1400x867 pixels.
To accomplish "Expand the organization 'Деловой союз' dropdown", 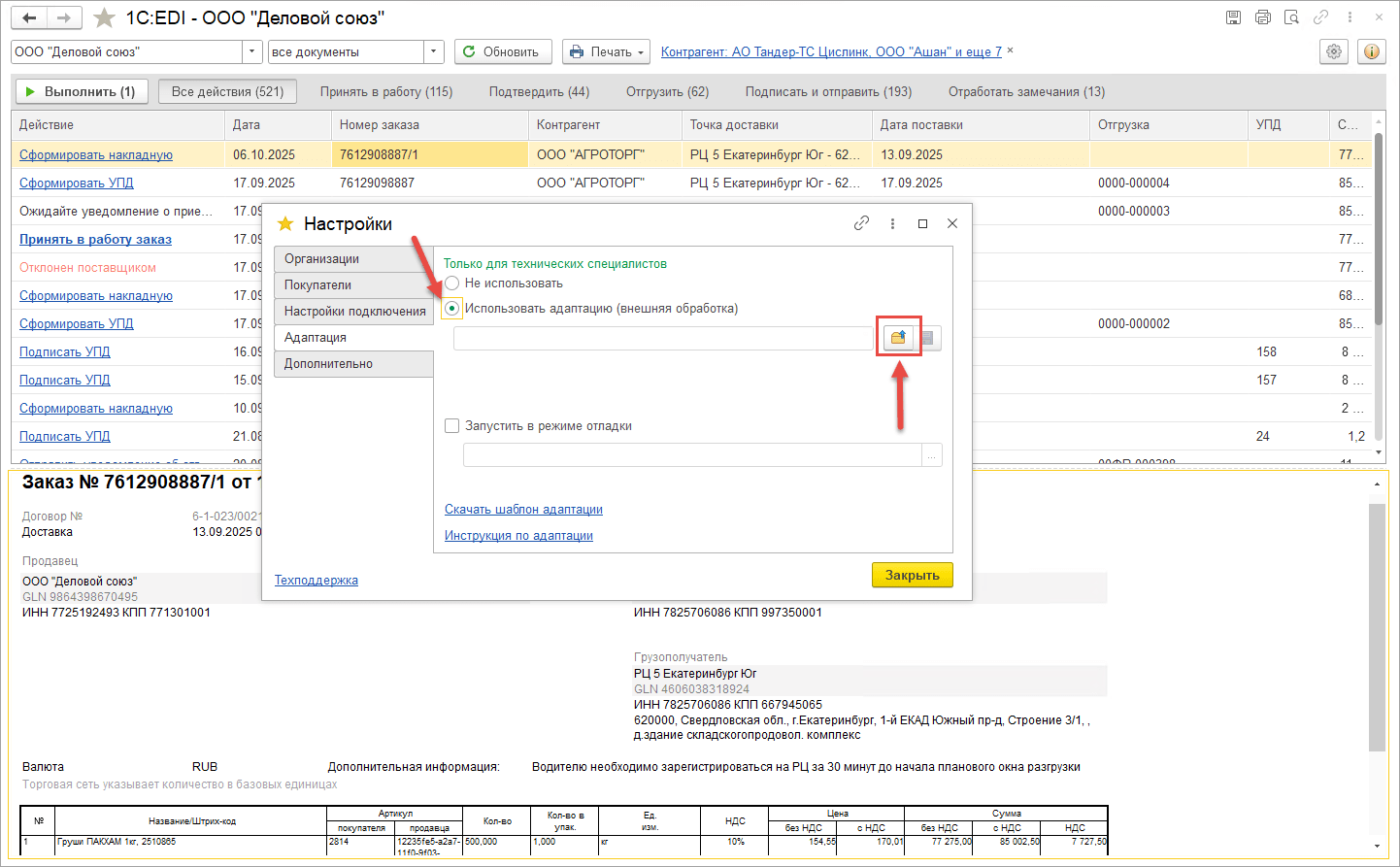I will pos(252,51).
